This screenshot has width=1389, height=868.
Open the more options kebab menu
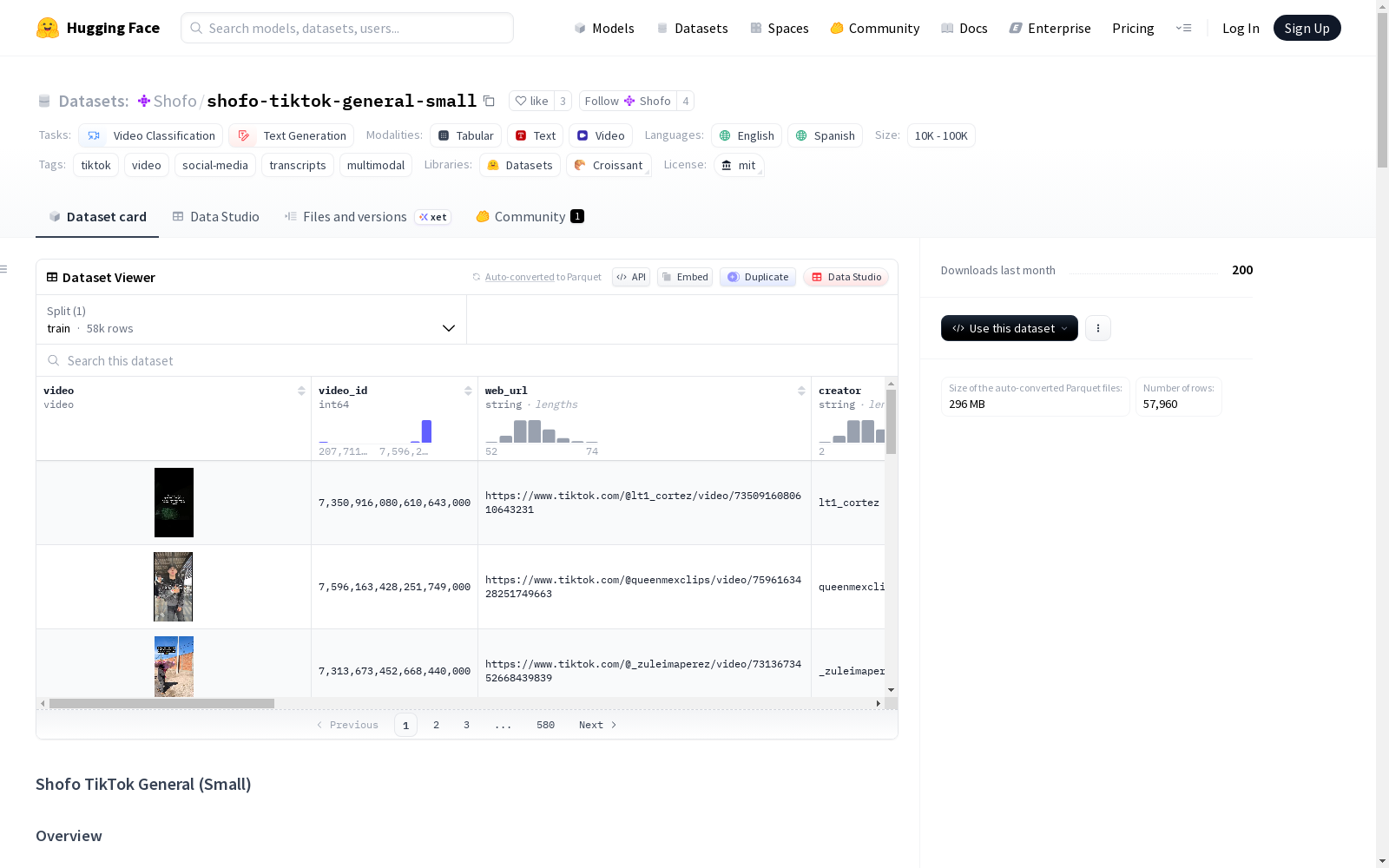1098,328
